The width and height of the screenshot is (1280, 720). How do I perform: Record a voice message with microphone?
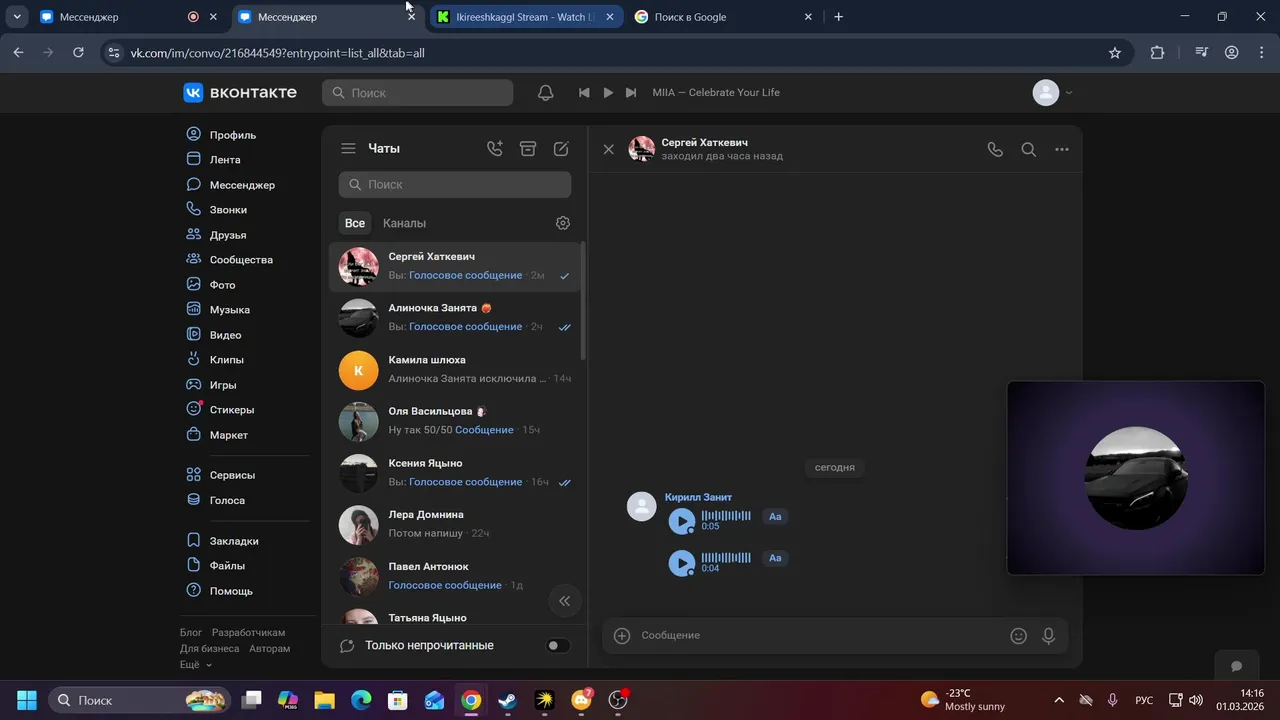(x=1048, y=635)
